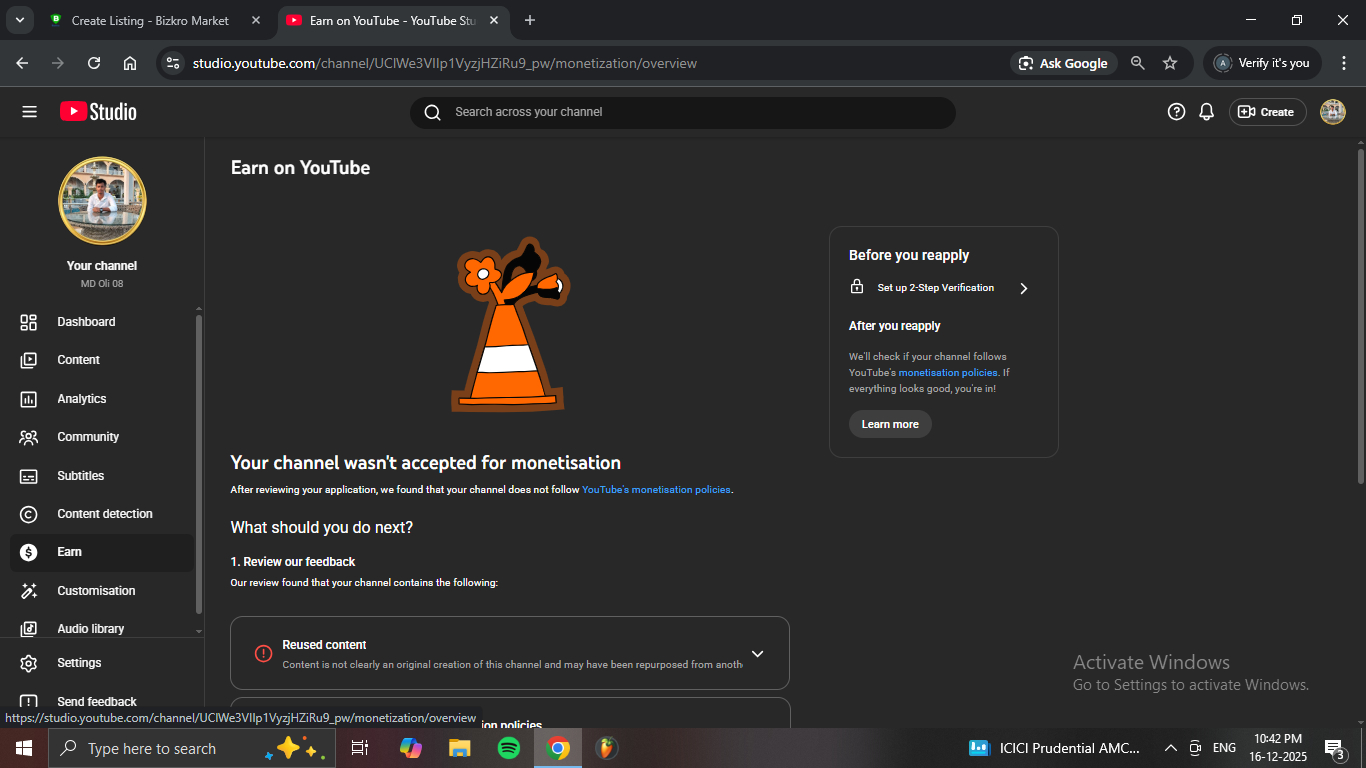Open the YouTube Studio hamburger menu
1366x768 pixels.
tap(29, 112)
